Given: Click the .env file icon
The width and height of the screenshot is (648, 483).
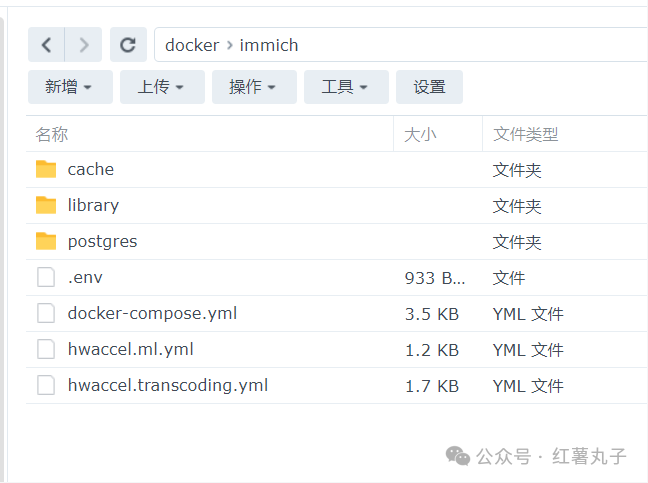Looking at the screenshot, I should pyautogui.click(x=46, y=277).
